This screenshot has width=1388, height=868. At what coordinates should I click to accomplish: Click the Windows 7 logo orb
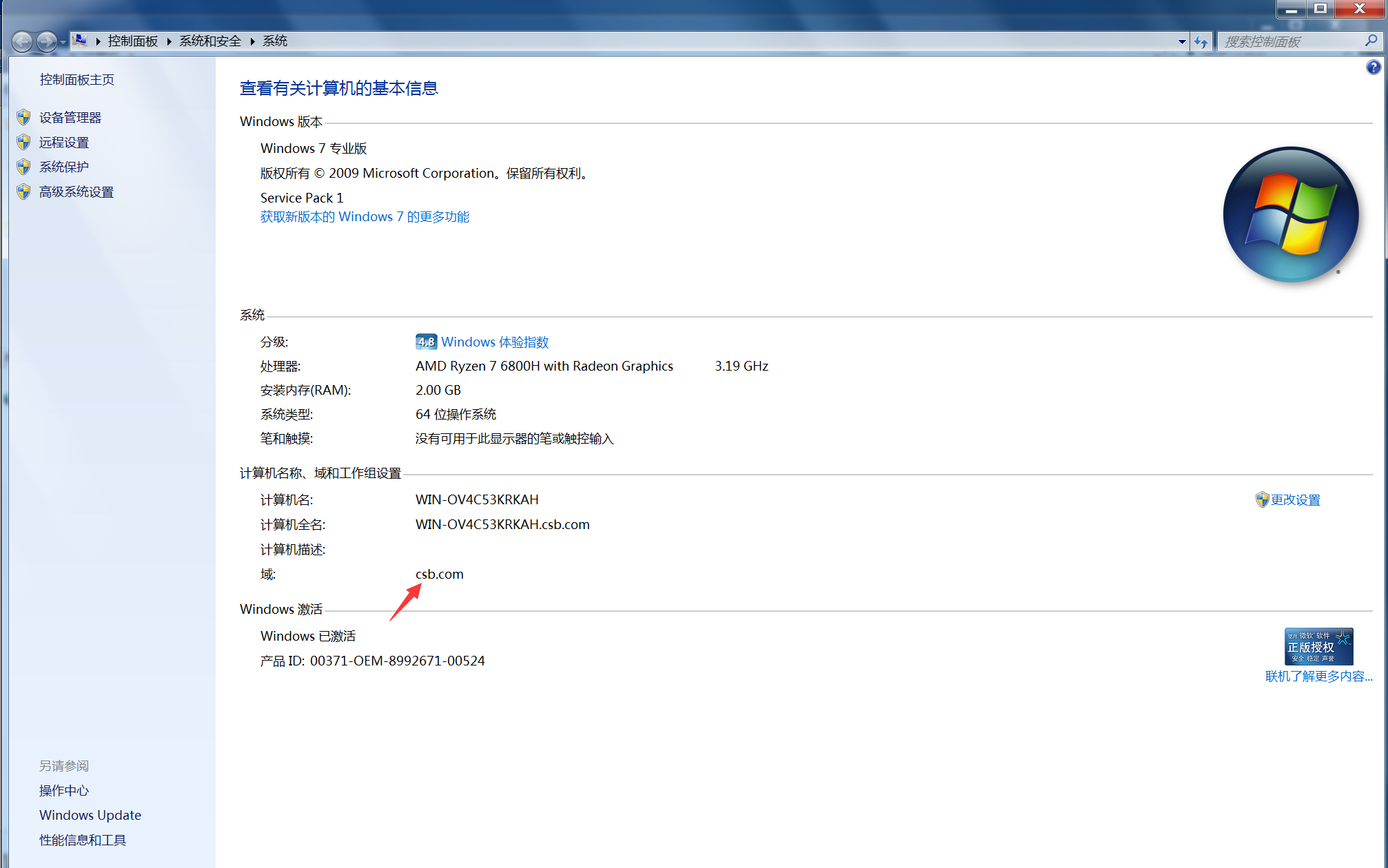point(1291,214)
